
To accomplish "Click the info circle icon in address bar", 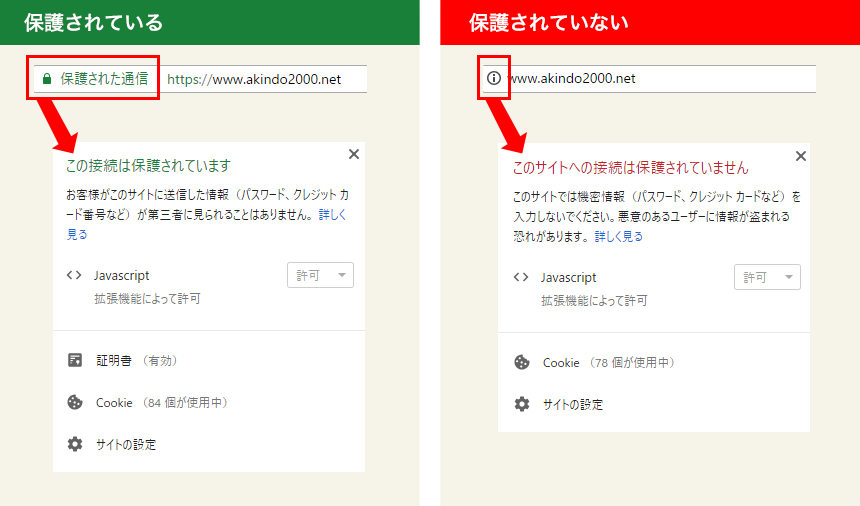I will (493, 79).
